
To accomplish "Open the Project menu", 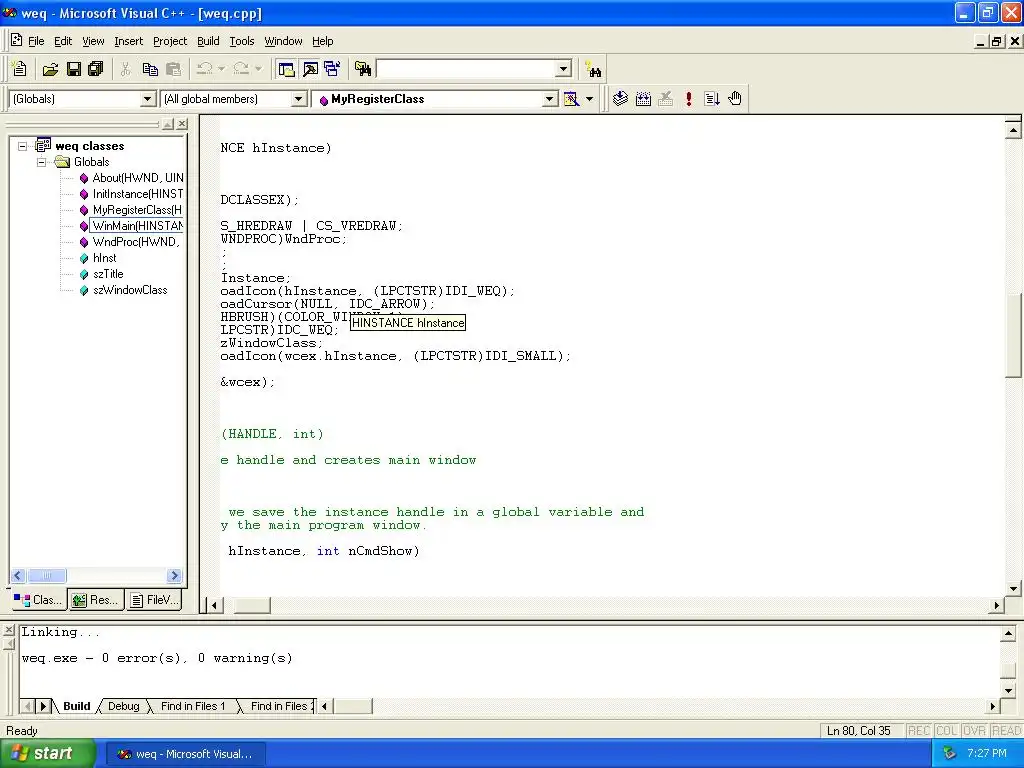I will pyautogui.click(x=170, y=41).
